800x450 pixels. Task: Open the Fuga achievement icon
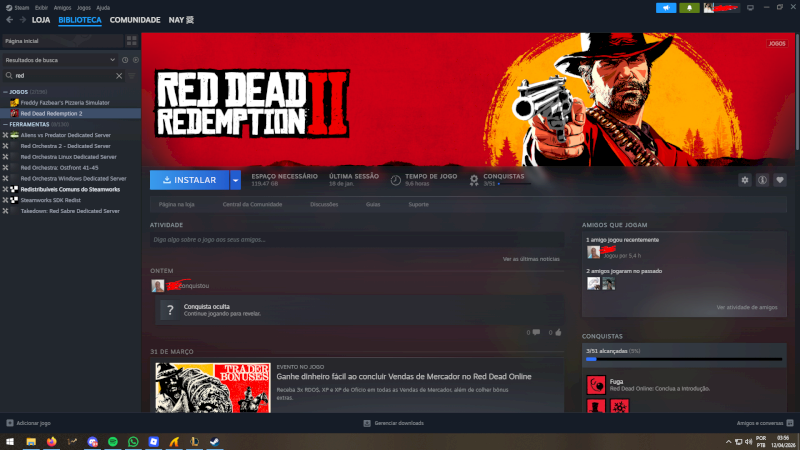pyautogui.click(x=595, y=385)
